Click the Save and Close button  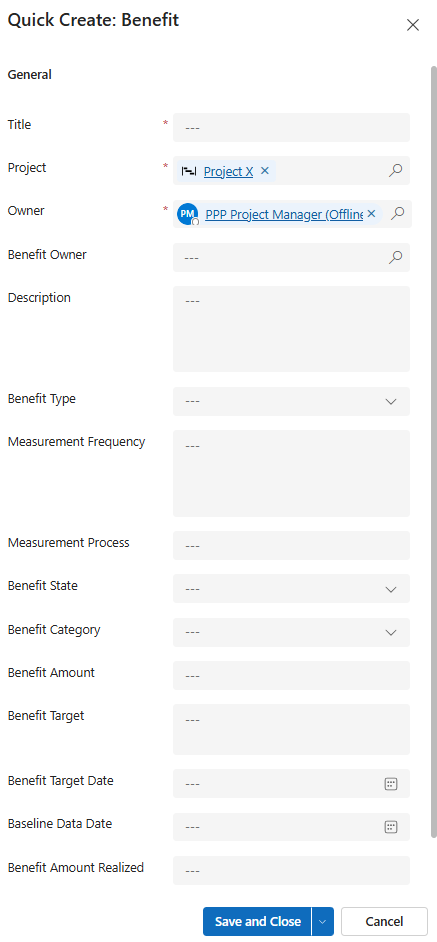(x=257, y=922)
